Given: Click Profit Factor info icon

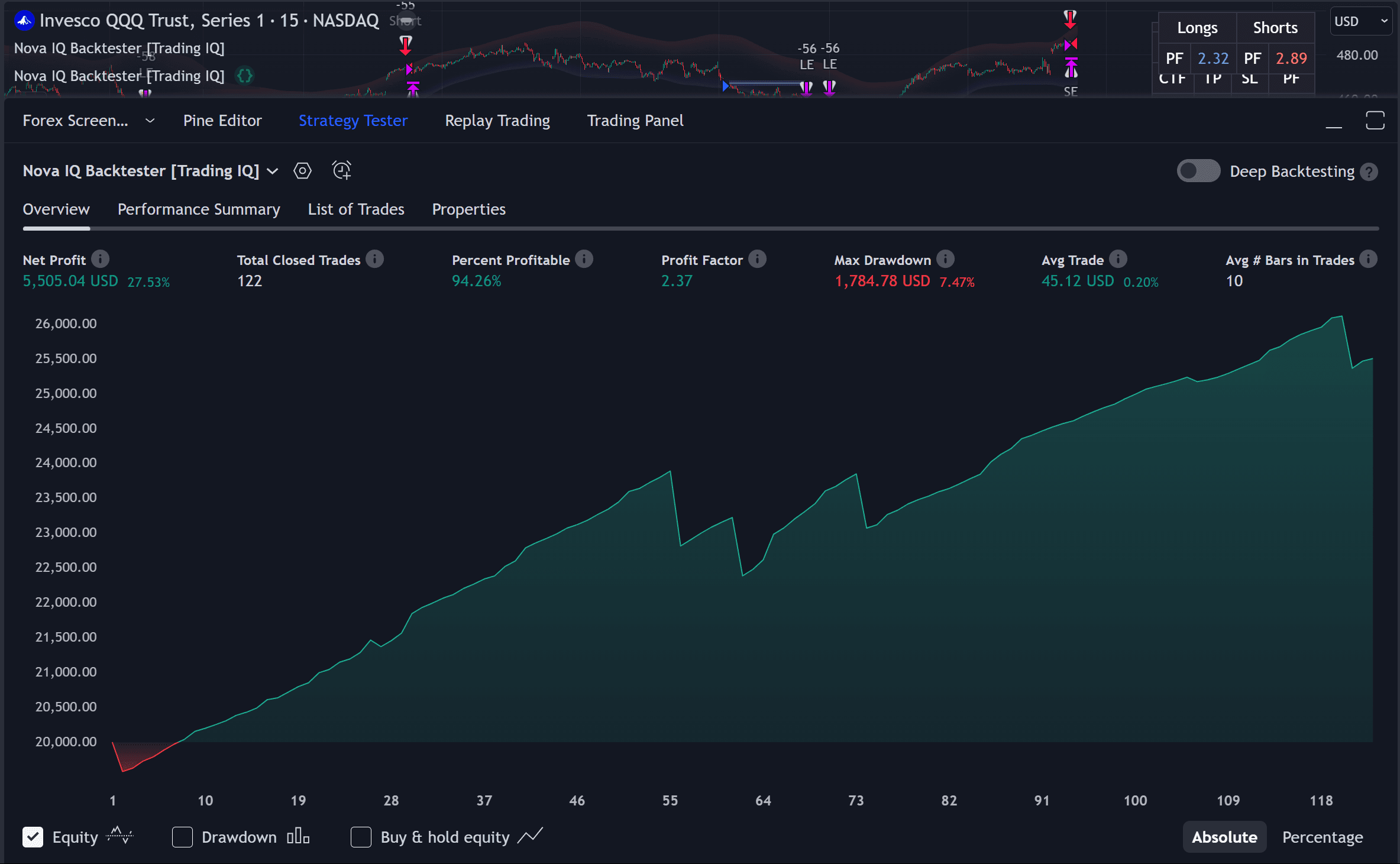Looking at the screenshot, I should click(757, 259).
